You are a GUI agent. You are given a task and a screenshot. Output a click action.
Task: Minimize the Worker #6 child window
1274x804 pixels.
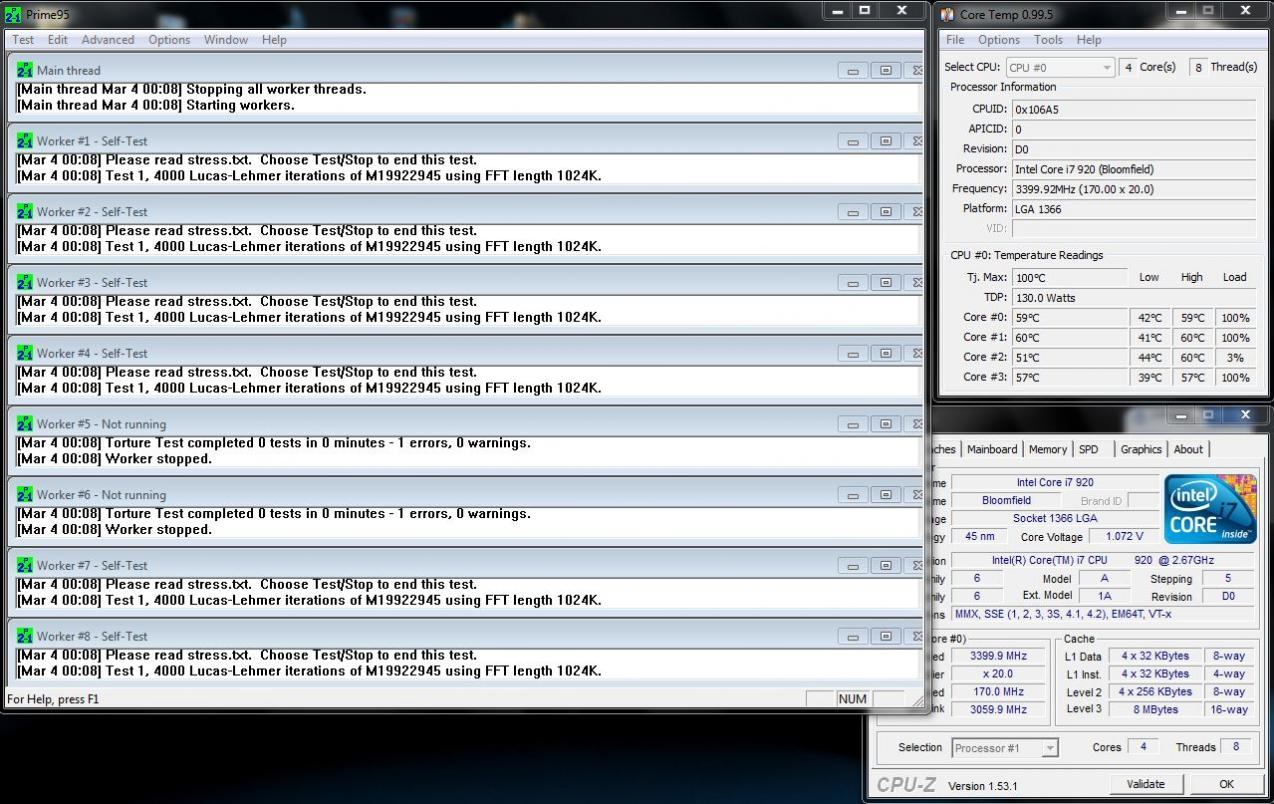[853, 495]
